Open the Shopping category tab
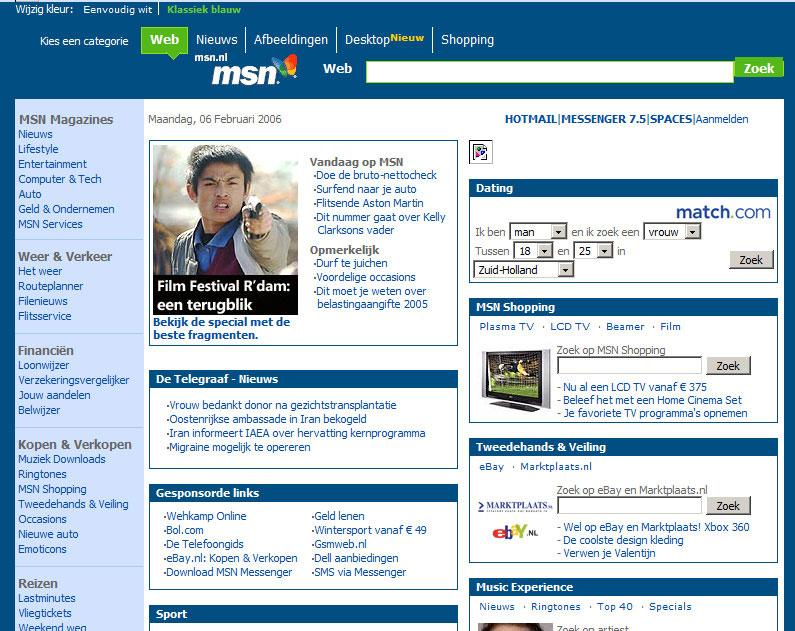Image resolution: width=795 pixels, height=631 pixels. 467,40
